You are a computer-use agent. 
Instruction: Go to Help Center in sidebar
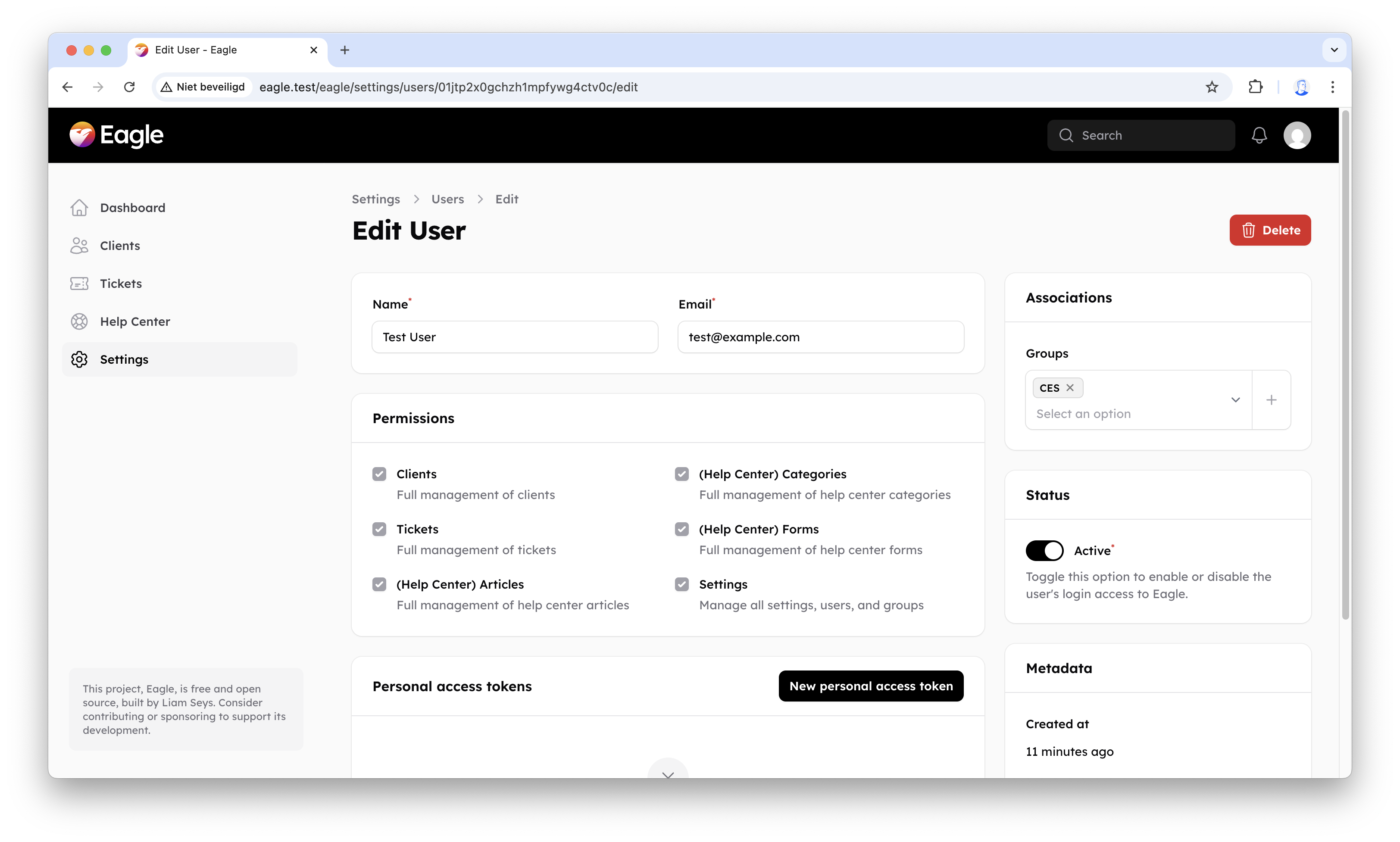coord(134,322)
